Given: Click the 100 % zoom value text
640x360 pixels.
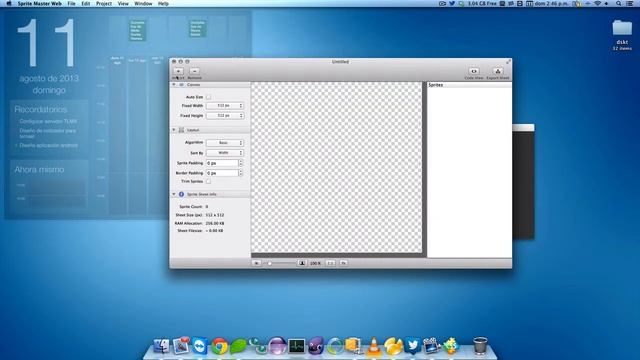Looking at the screenshot, I should (316, 263).
